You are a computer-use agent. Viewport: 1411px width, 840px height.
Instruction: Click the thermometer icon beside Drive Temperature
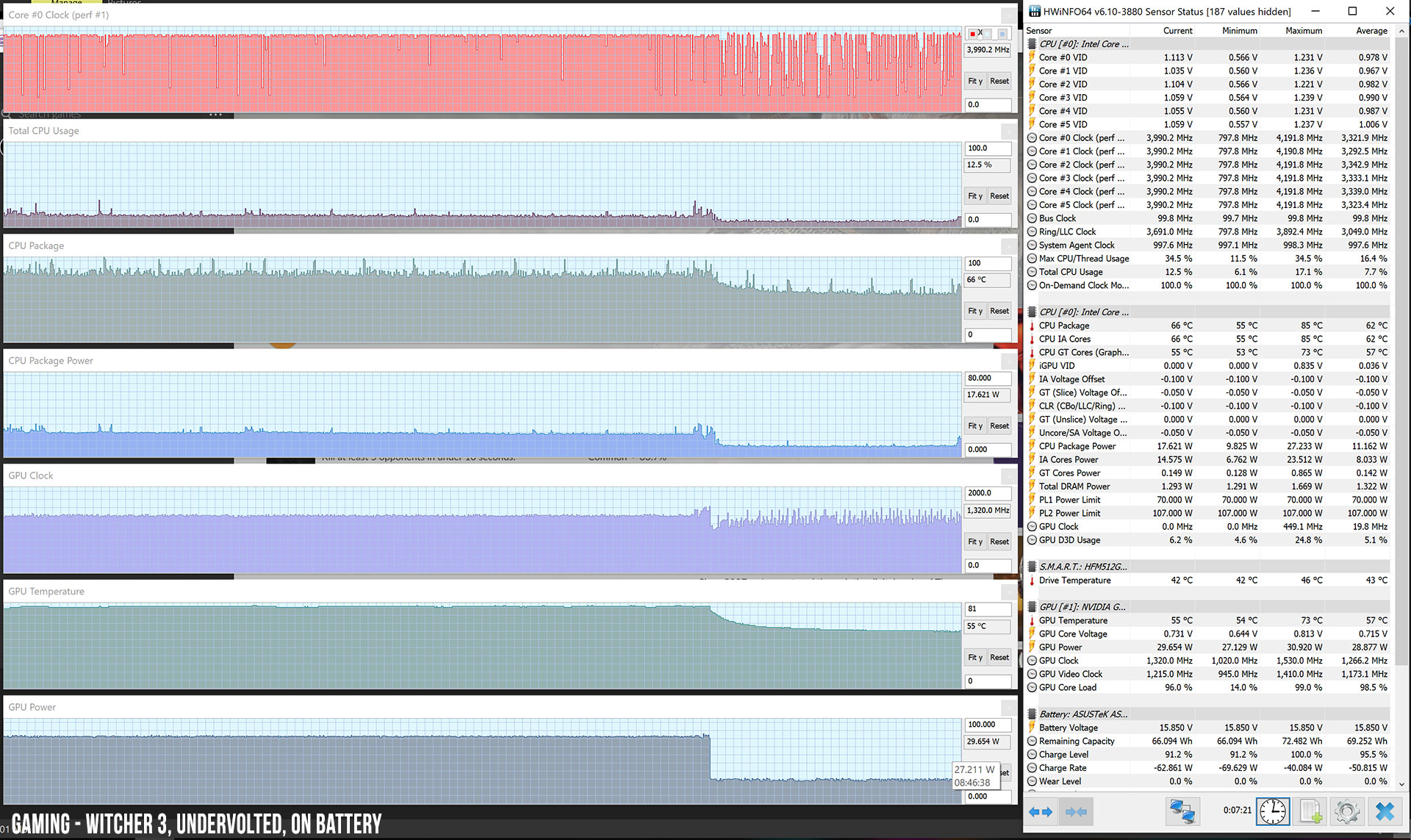(x=1032, y=581)
